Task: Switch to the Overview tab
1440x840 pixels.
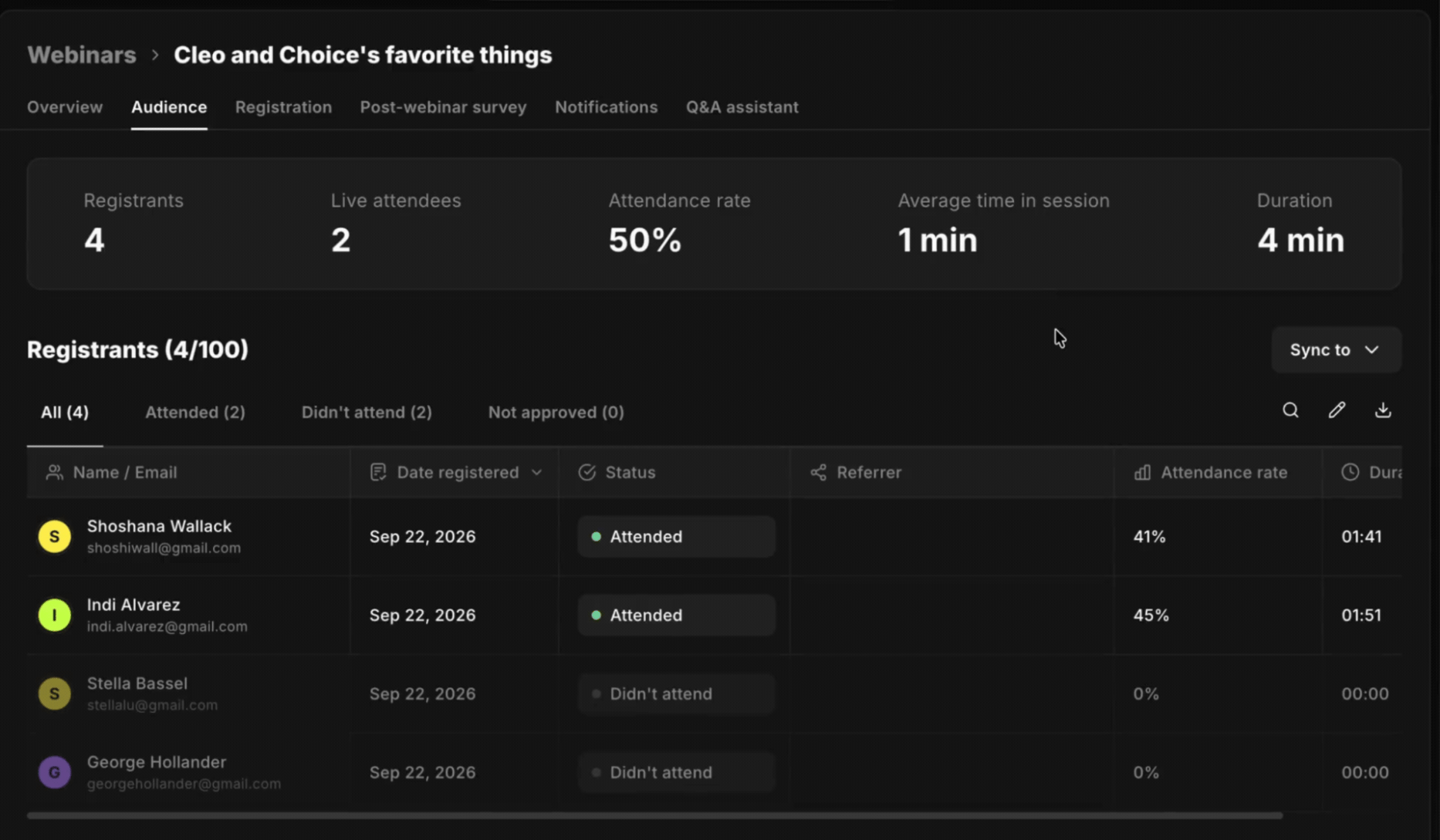Action: click(65, 107)
